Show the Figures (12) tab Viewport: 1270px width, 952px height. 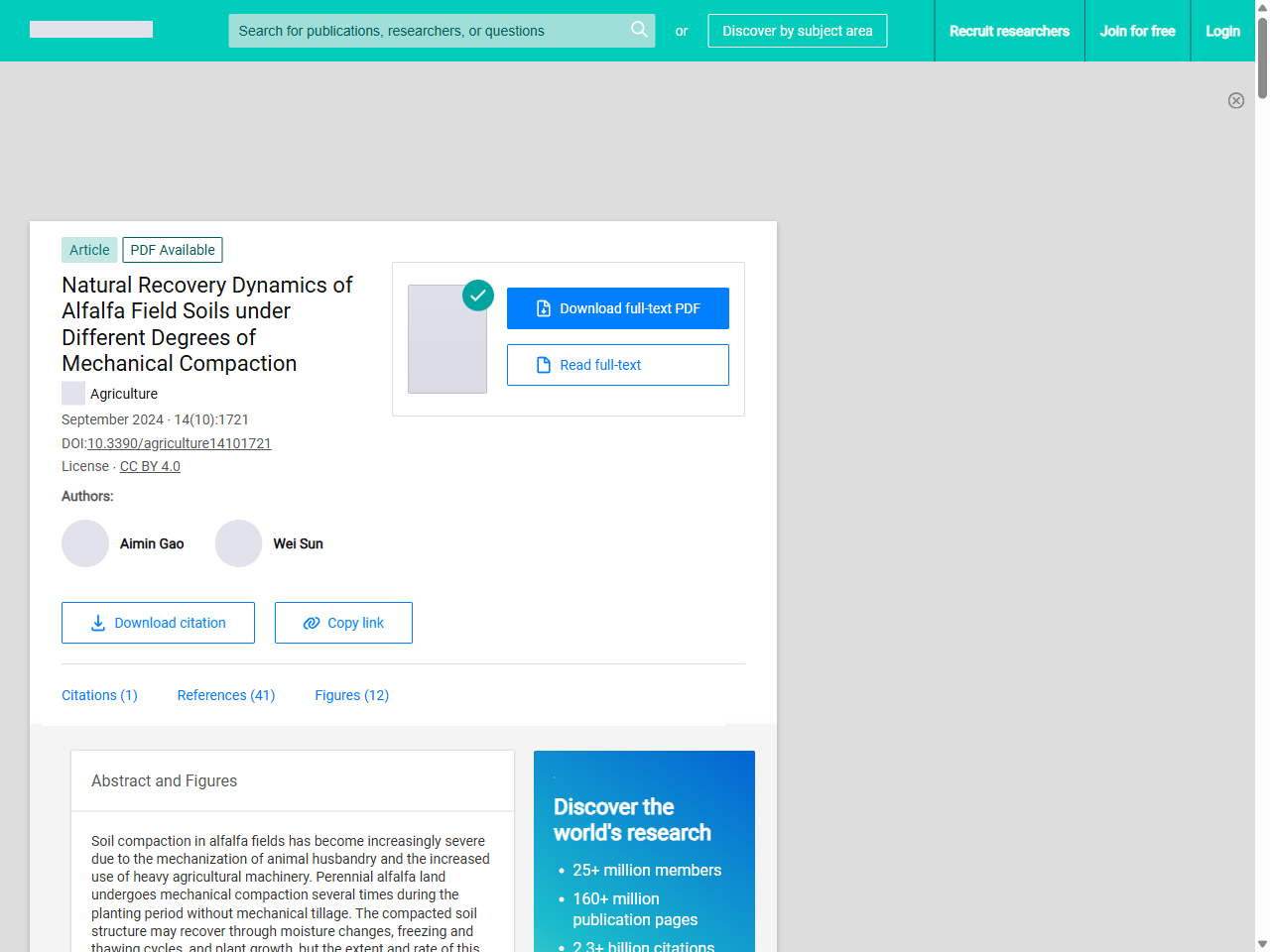pyautogui.click(x=351, y=695)
